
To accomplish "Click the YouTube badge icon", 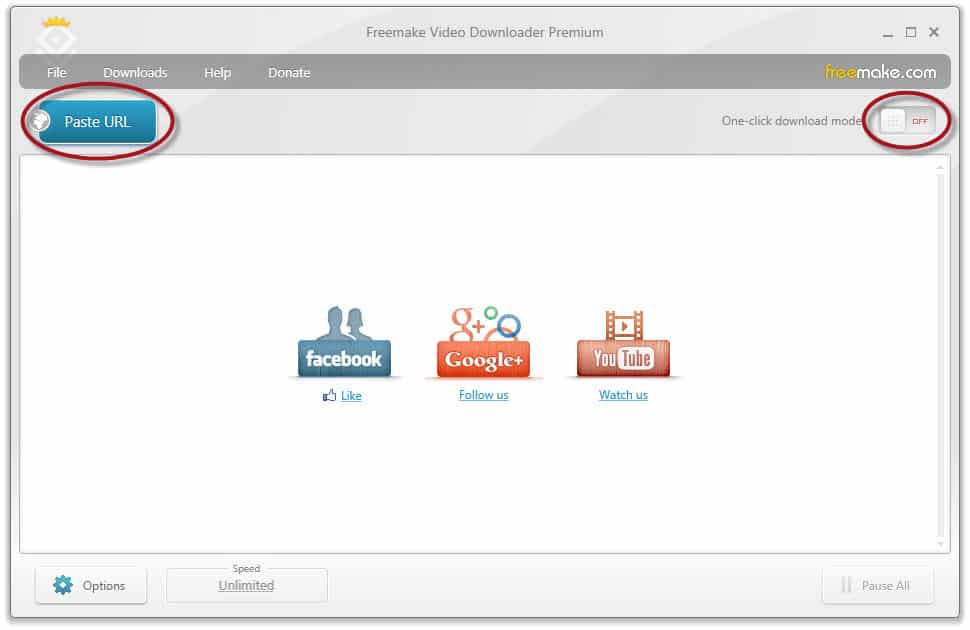I will pos(623,343).
